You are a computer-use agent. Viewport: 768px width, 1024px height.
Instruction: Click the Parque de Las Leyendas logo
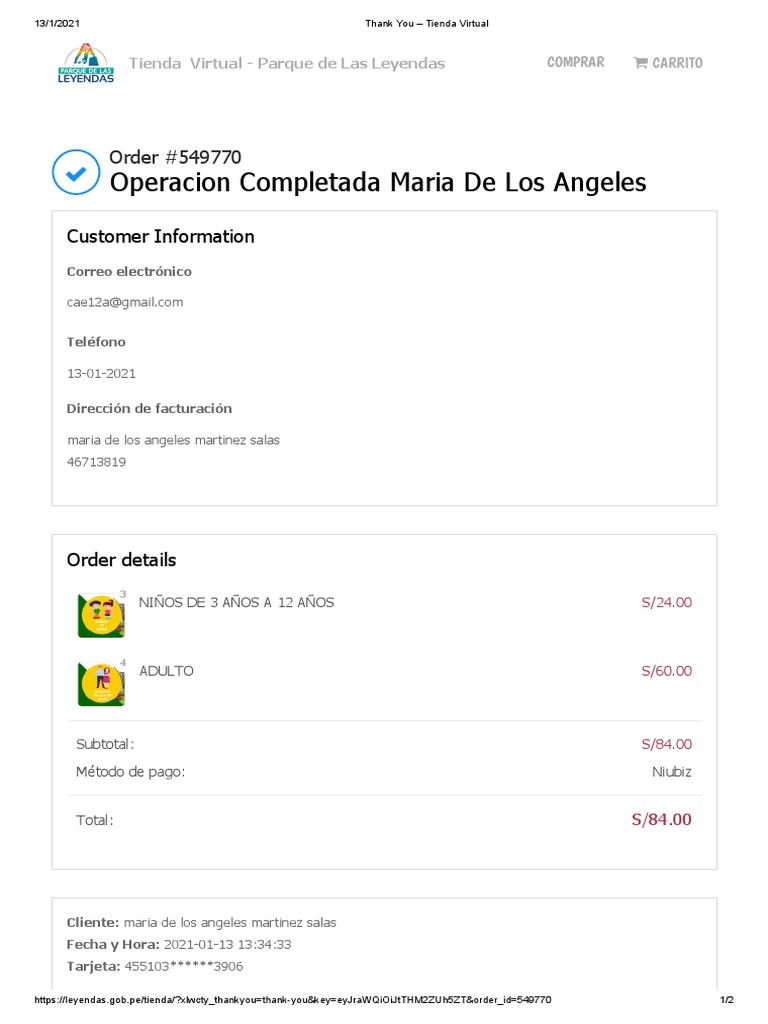85,63
